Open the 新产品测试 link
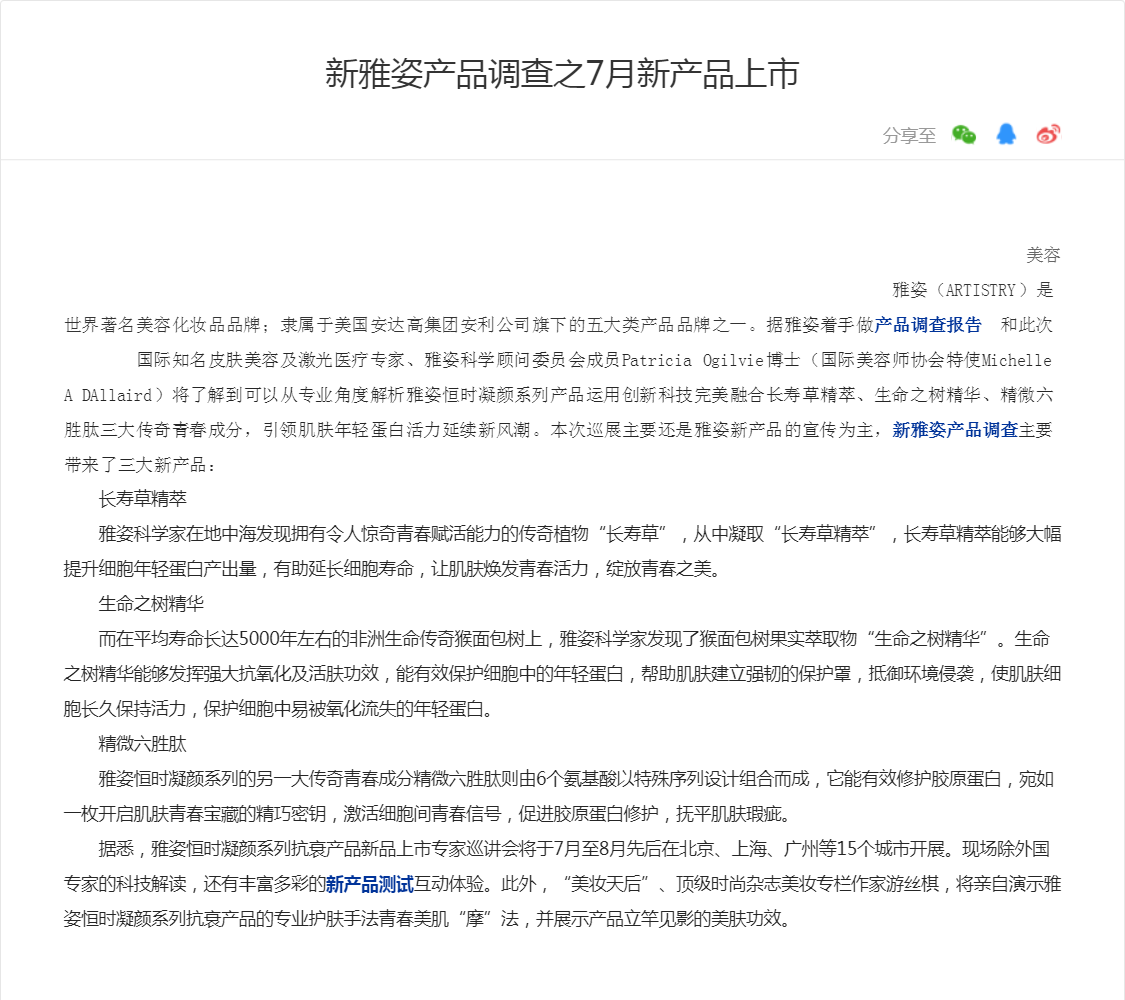This screenshot has height=1000, width=1125. 369,885
